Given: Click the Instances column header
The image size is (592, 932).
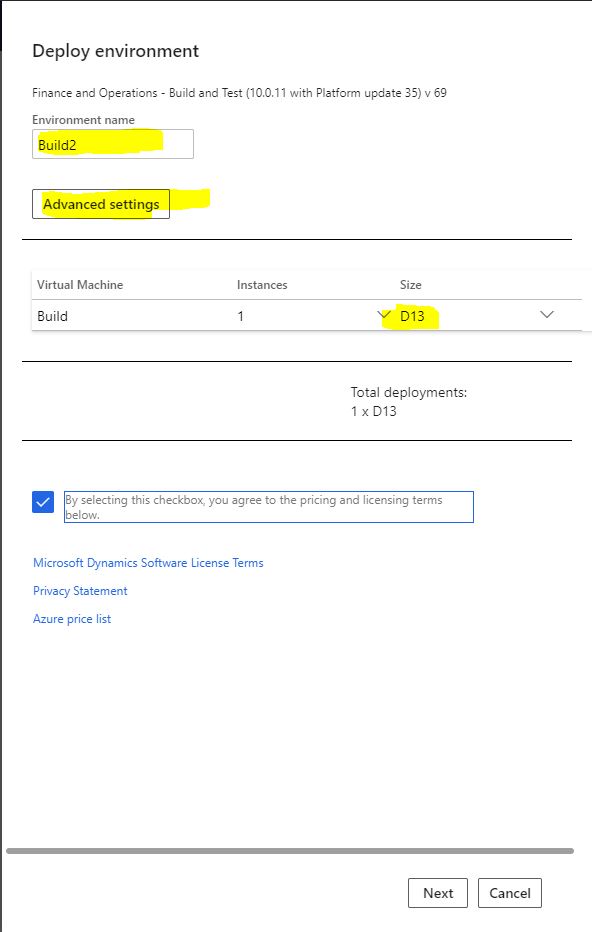Looking at the screenshot, I should pos(262,285).
